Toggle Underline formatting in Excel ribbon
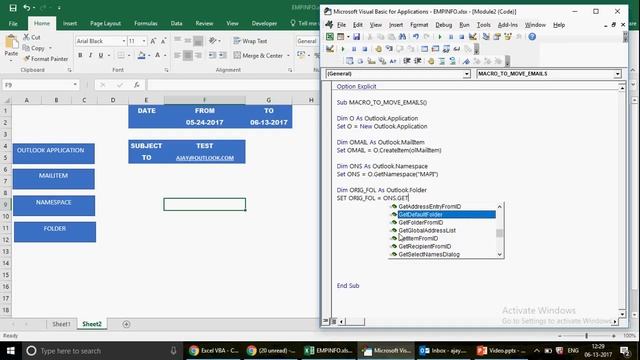Viewport: 640px width, 360px height. click(x=100, y=55)
